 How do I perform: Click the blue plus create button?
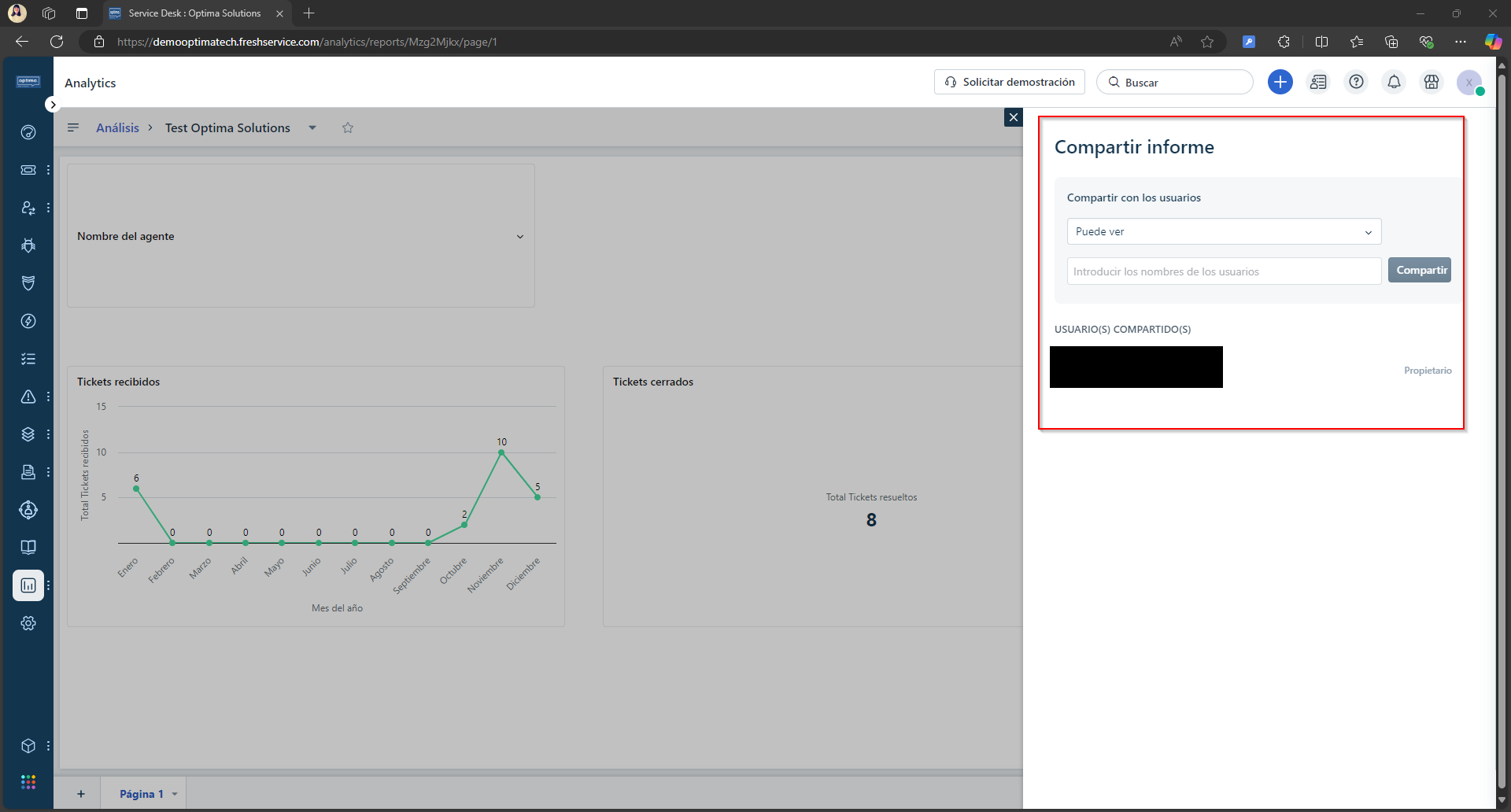1280,82
